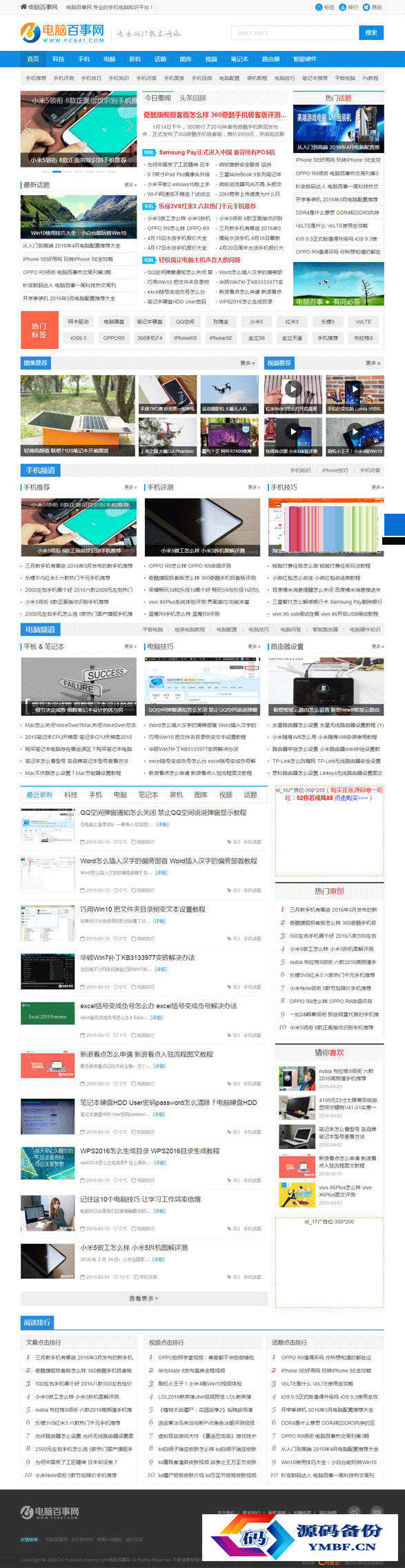The height and width of the screenshot is (1568, 405).
Task: Open the 笔记本 main navigation item
Action: click(x=239, y=59)
